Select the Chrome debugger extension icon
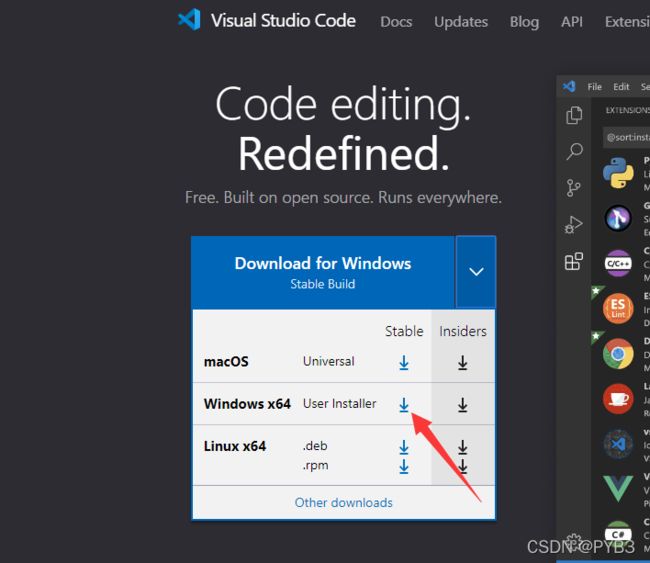The width and height of the screenshot is (650, 563). point(618,354)
